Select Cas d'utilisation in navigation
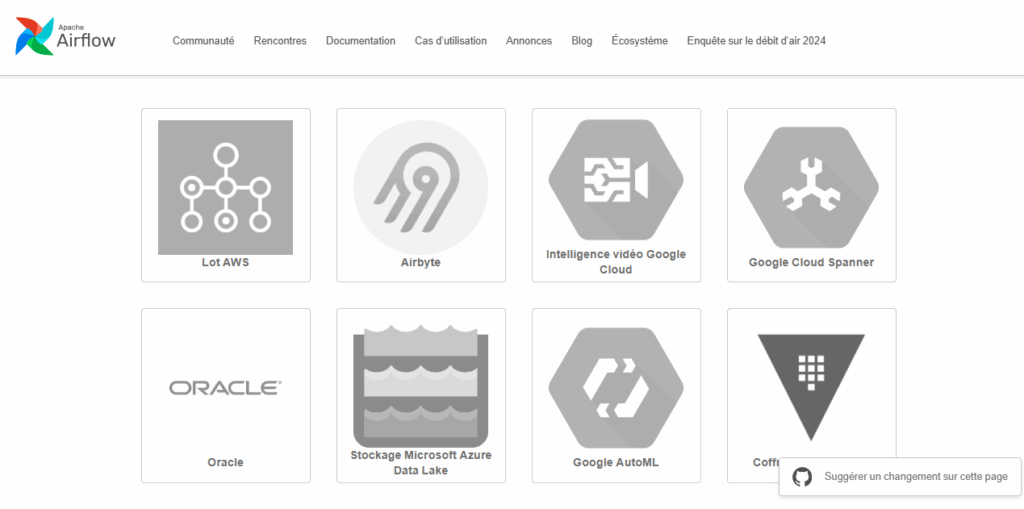 451,41
